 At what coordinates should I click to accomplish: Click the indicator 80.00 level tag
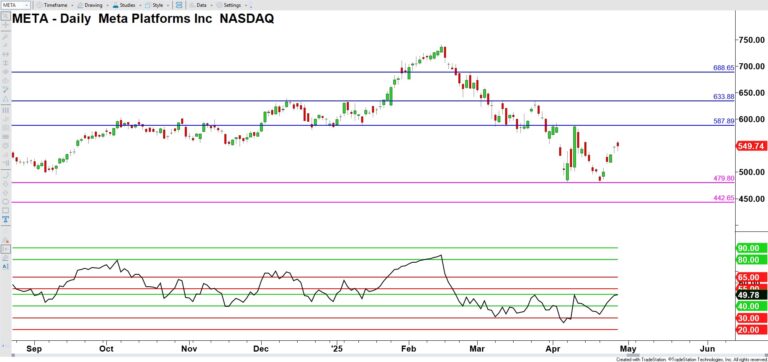tap(750, 260)
